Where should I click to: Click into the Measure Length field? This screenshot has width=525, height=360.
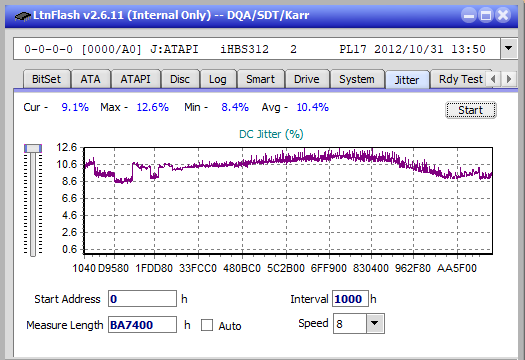(142, 325)
